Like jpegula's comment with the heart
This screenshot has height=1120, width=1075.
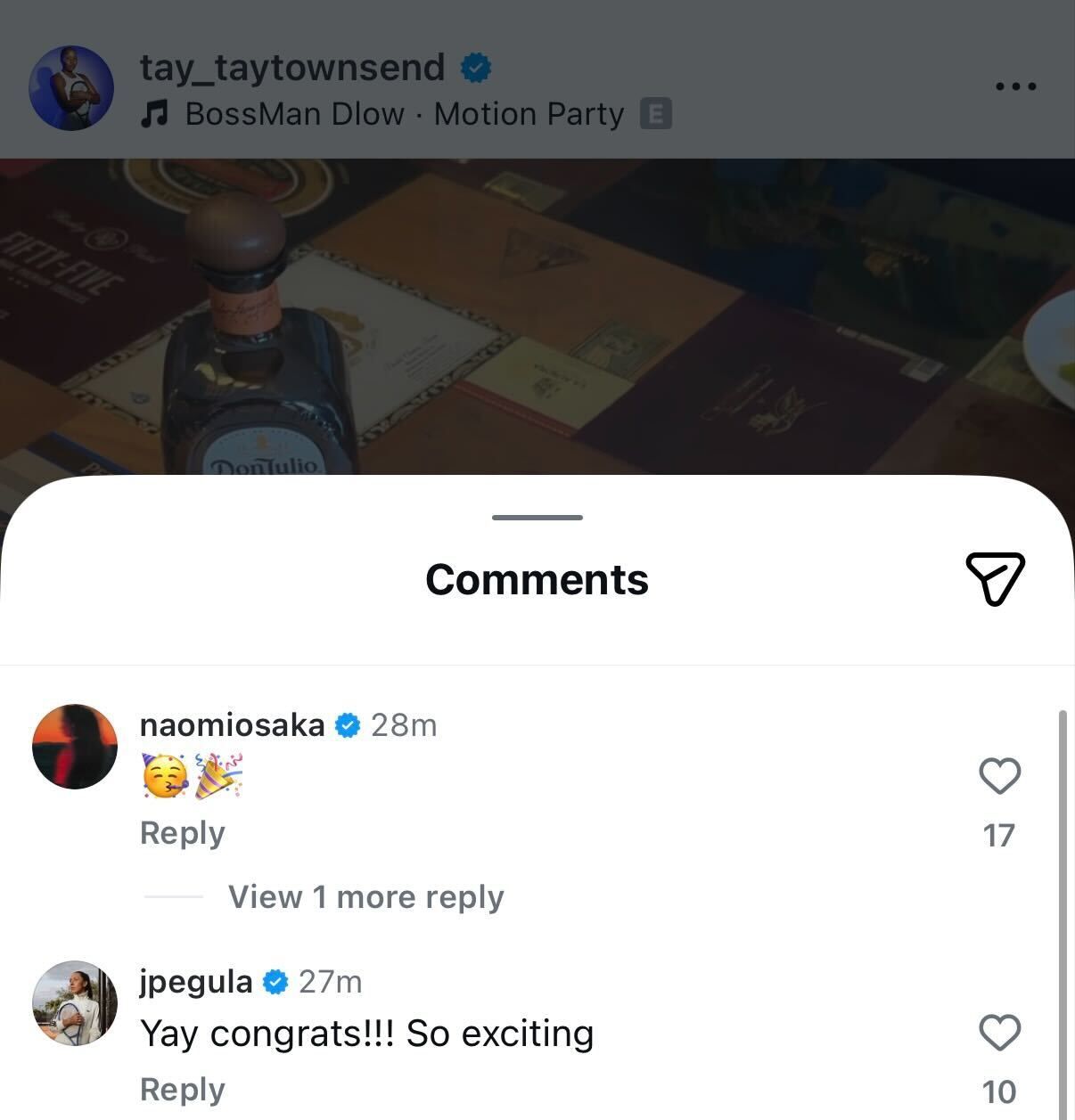(1000, 1032)
